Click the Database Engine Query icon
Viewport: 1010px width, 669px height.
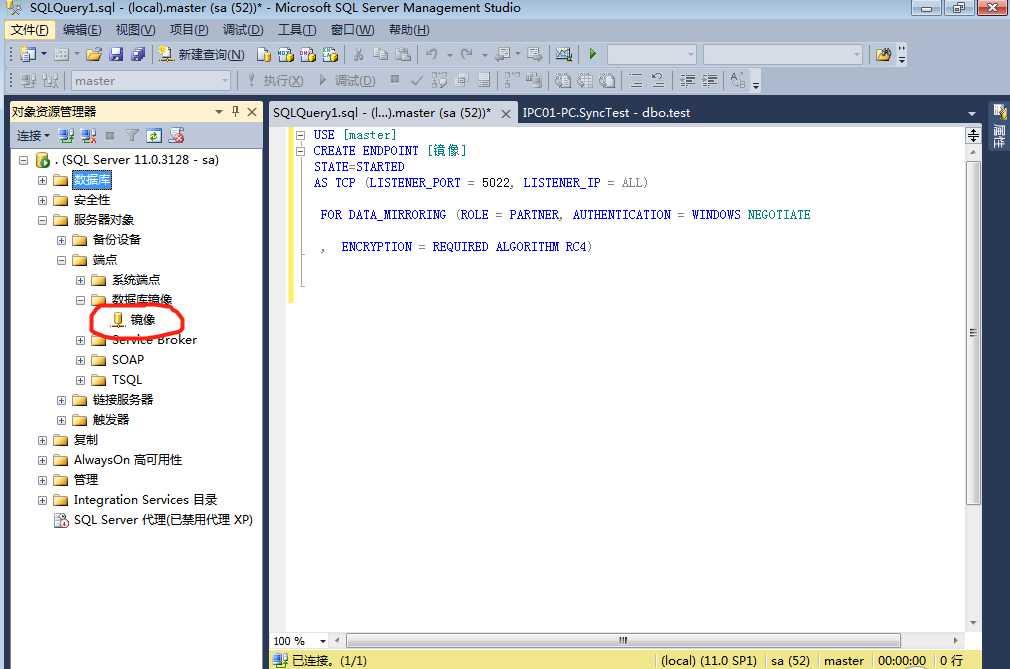tap(263, 55)
